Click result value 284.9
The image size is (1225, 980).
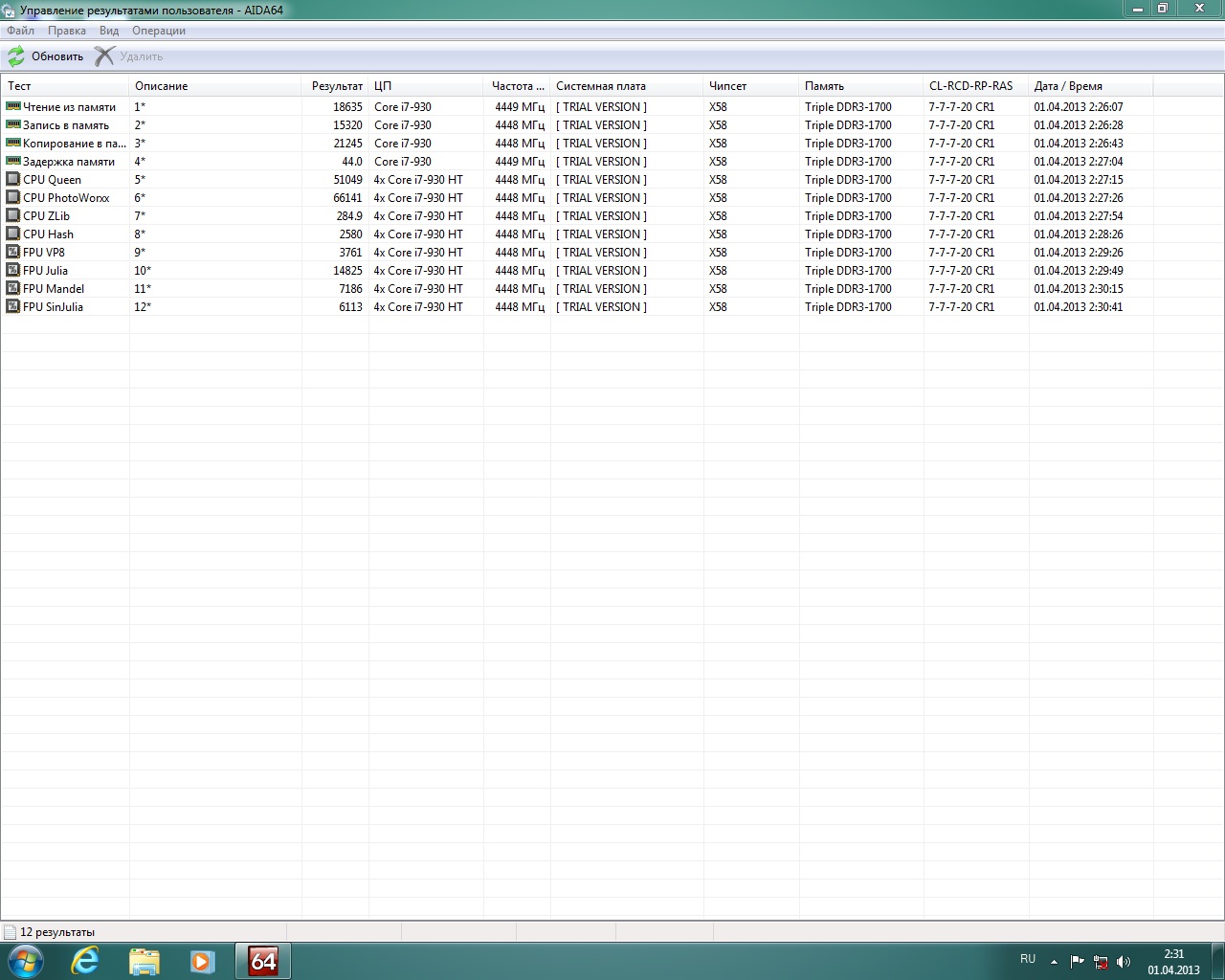349,216
